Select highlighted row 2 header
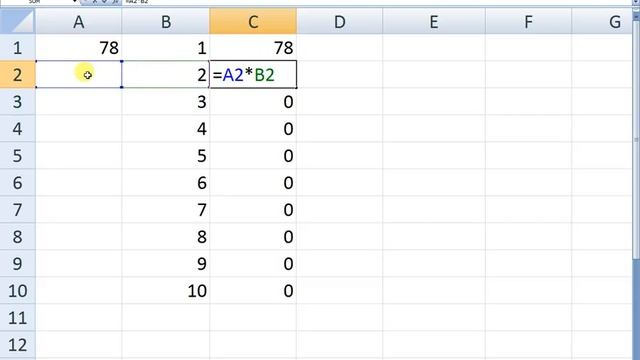Screen dimensions: 640x360 (17, 75)
